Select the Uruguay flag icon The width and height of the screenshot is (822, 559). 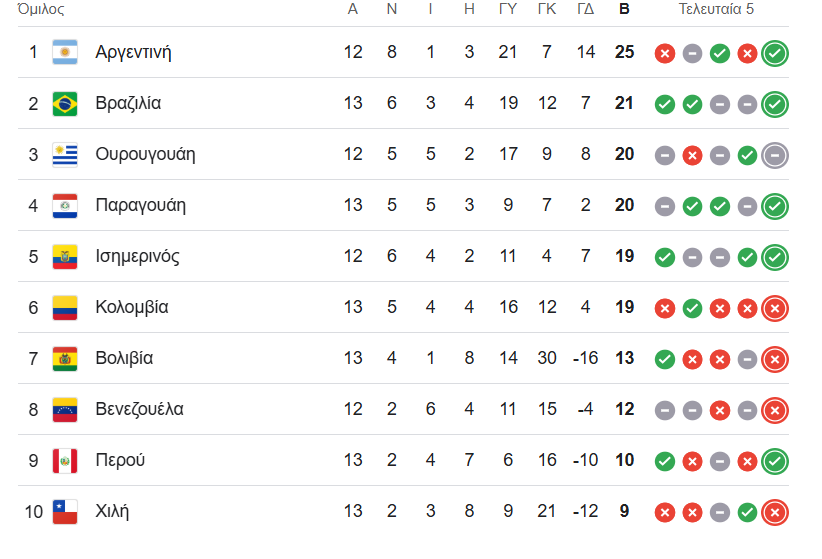[65, 155]
